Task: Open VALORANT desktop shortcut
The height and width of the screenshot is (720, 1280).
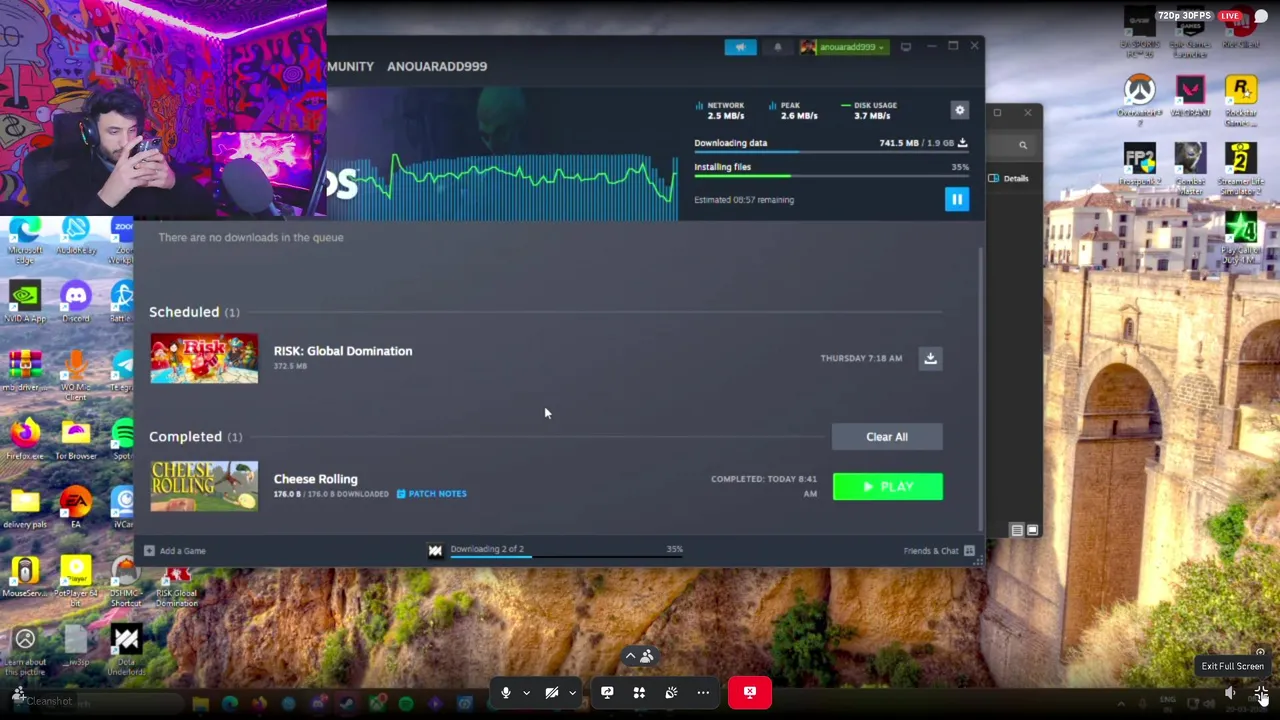Action: point(1190,96)
